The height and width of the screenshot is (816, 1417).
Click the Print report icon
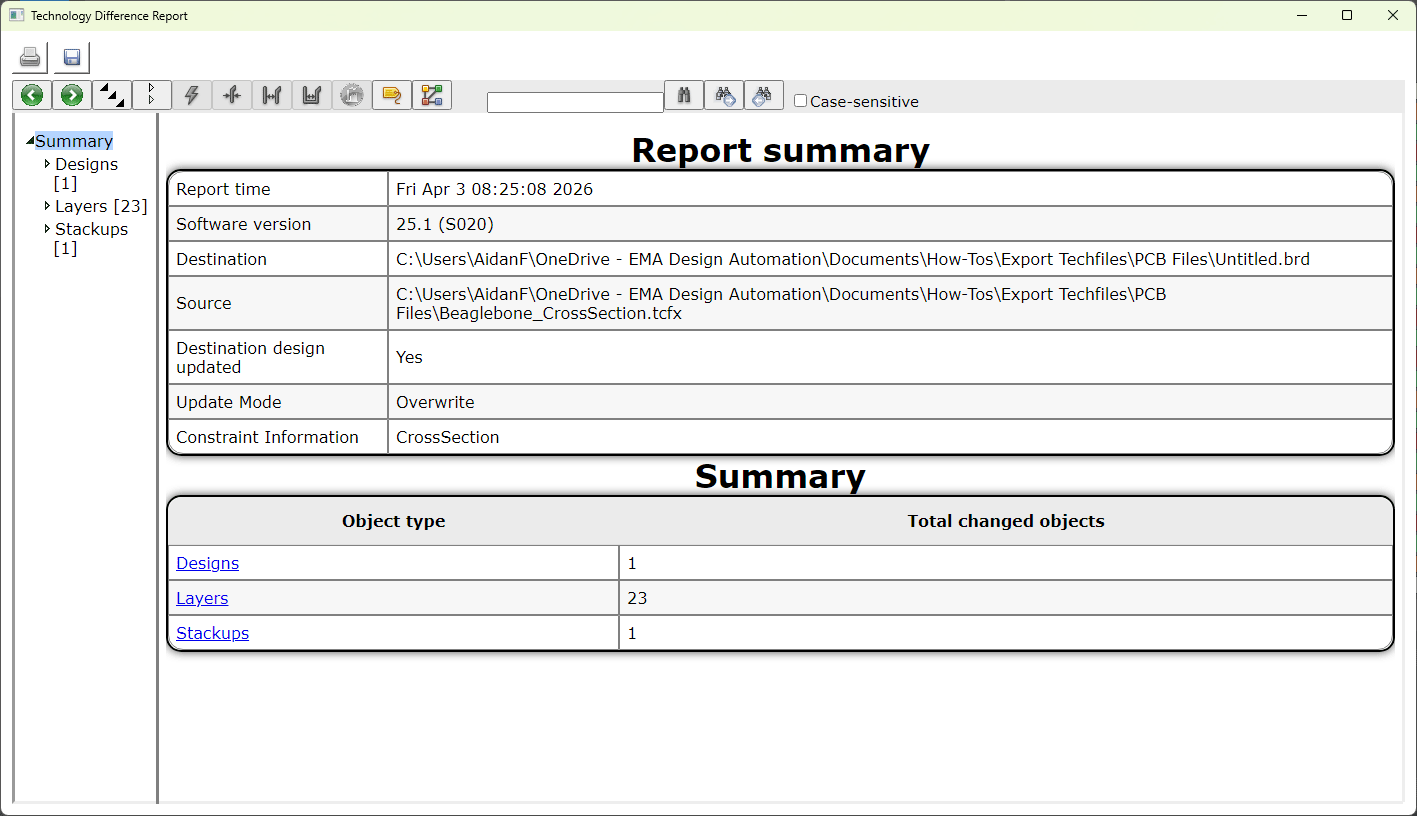[x=30, y=58]
